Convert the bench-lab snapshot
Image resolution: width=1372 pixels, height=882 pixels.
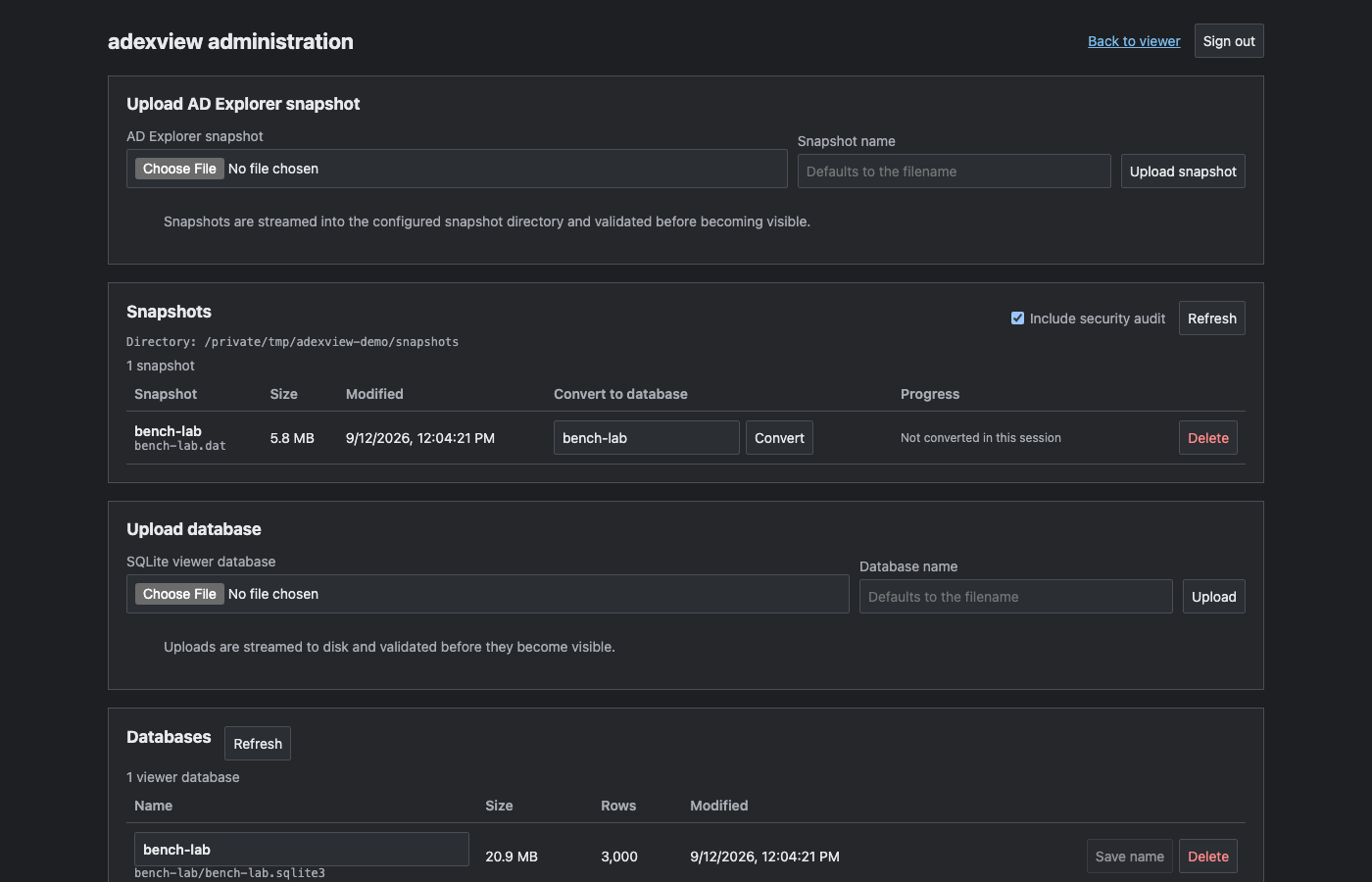click(779, 438)
